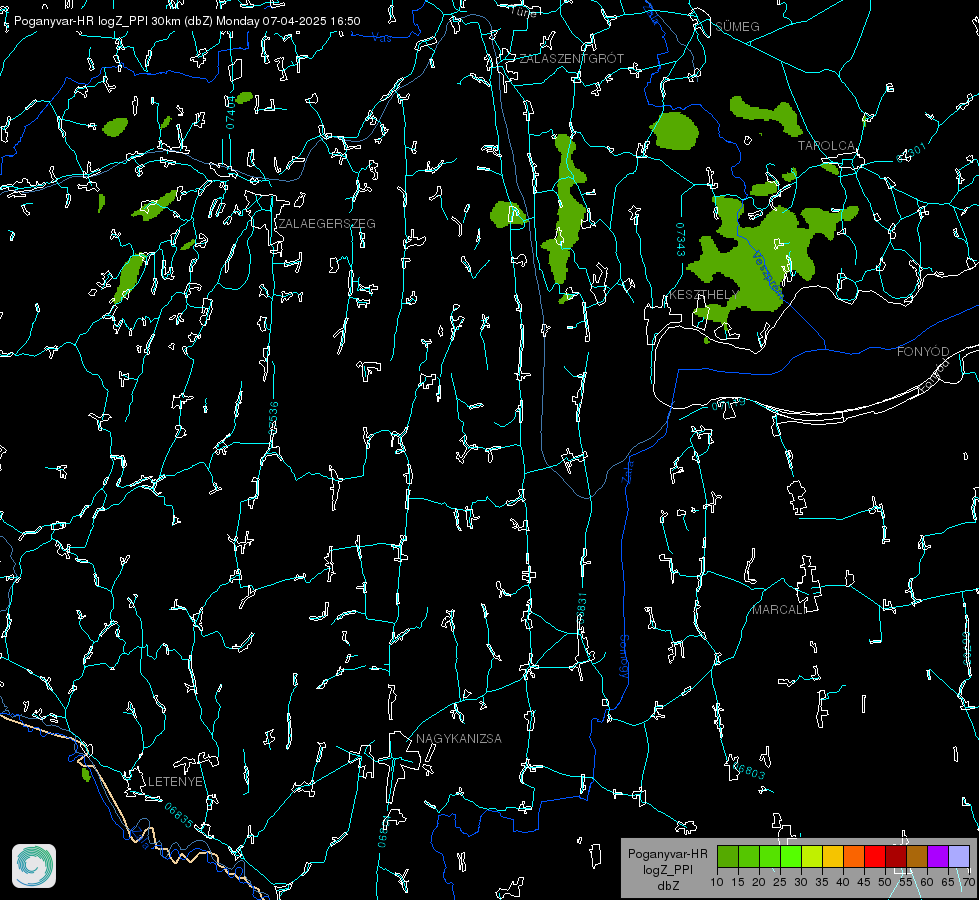Click the amber 35-40 dBZ legend swatch
Viewport: 979px width, 900px height.
pos(833,856)
